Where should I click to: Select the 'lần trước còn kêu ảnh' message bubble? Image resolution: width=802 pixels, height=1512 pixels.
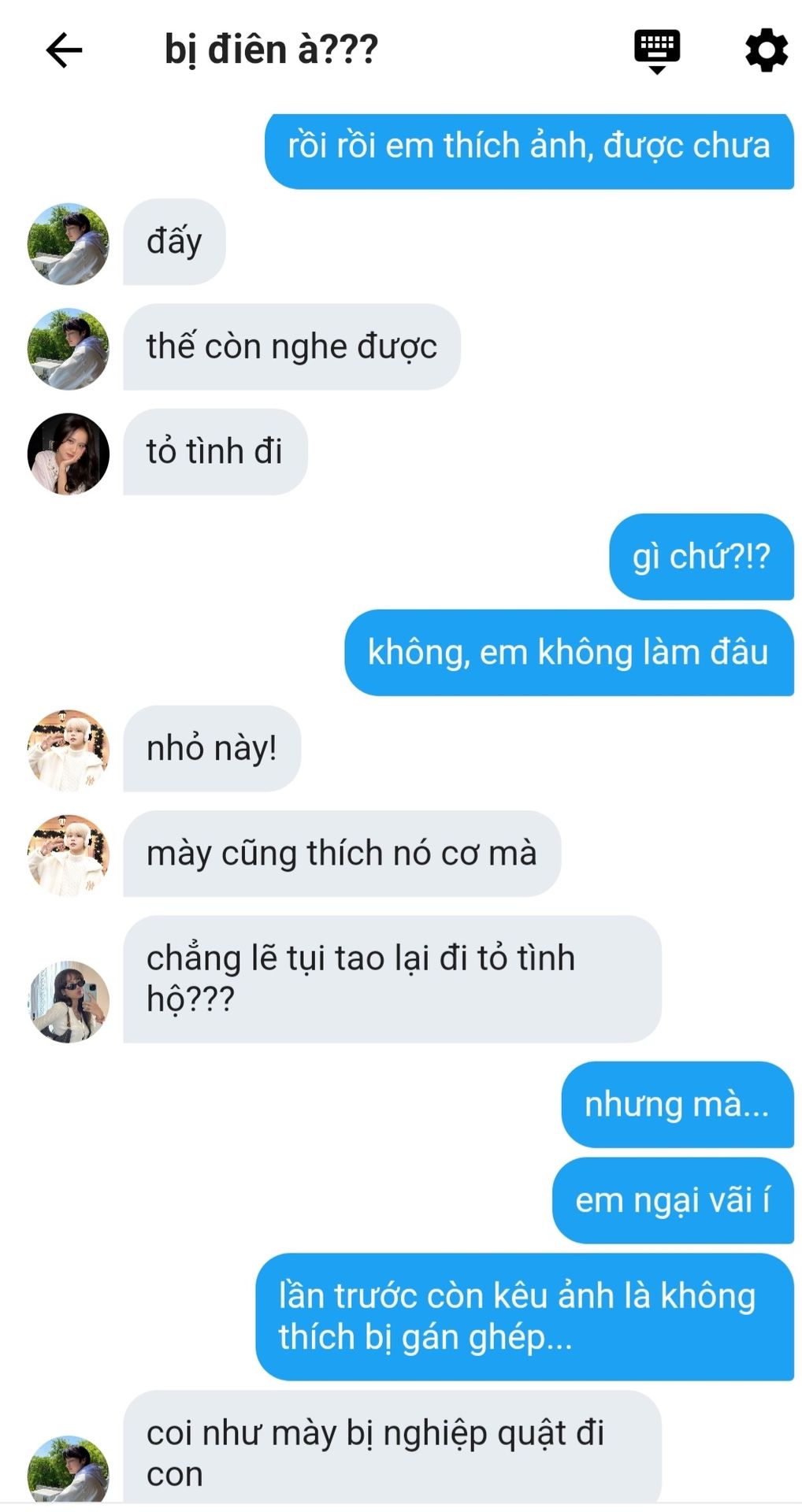pyautogui.click(x=525, y=1317)
